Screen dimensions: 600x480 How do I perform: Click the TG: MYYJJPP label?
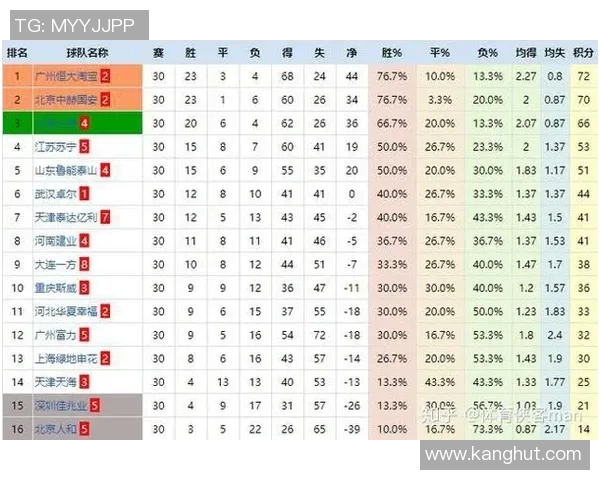77,24
